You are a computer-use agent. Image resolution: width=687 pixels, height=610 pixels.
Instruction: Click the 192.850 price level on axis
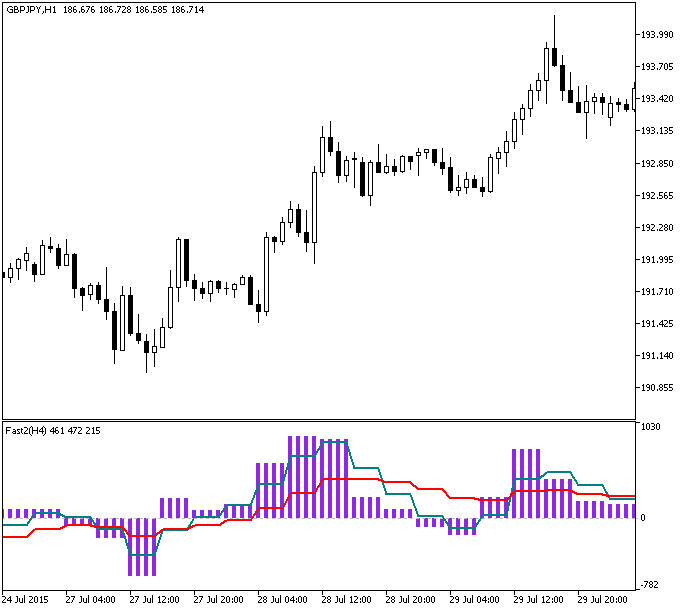pyautogui.click(x=656, y=163)
